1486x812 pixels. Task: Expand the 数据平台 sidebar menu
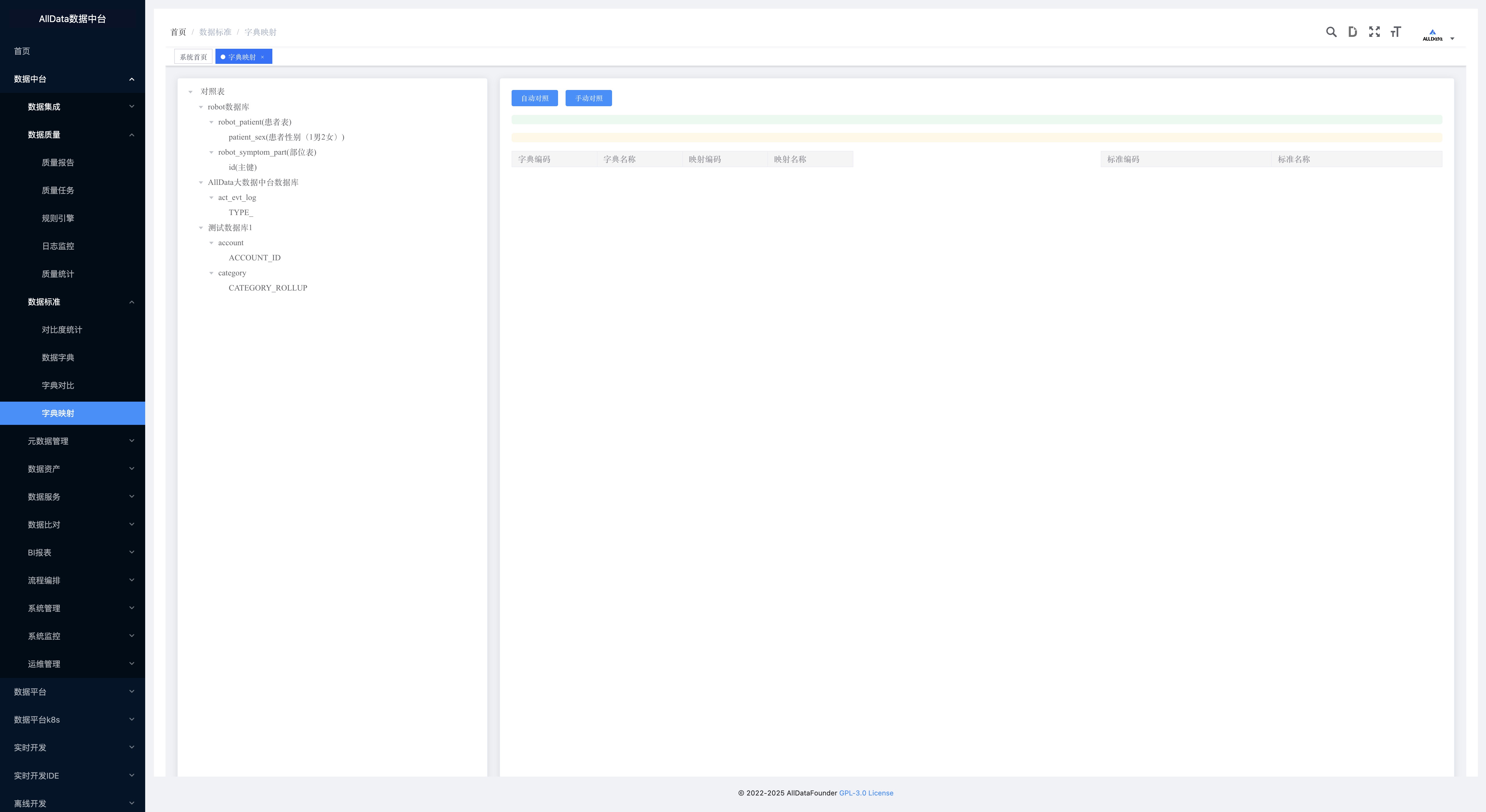coord(73,692)
